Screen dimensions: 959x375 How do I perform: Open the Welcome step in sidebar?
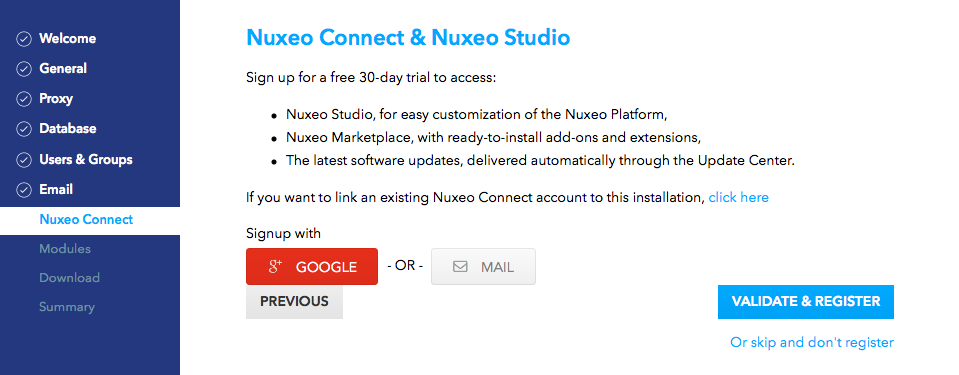pyautogui.click(x=67, y=39)
